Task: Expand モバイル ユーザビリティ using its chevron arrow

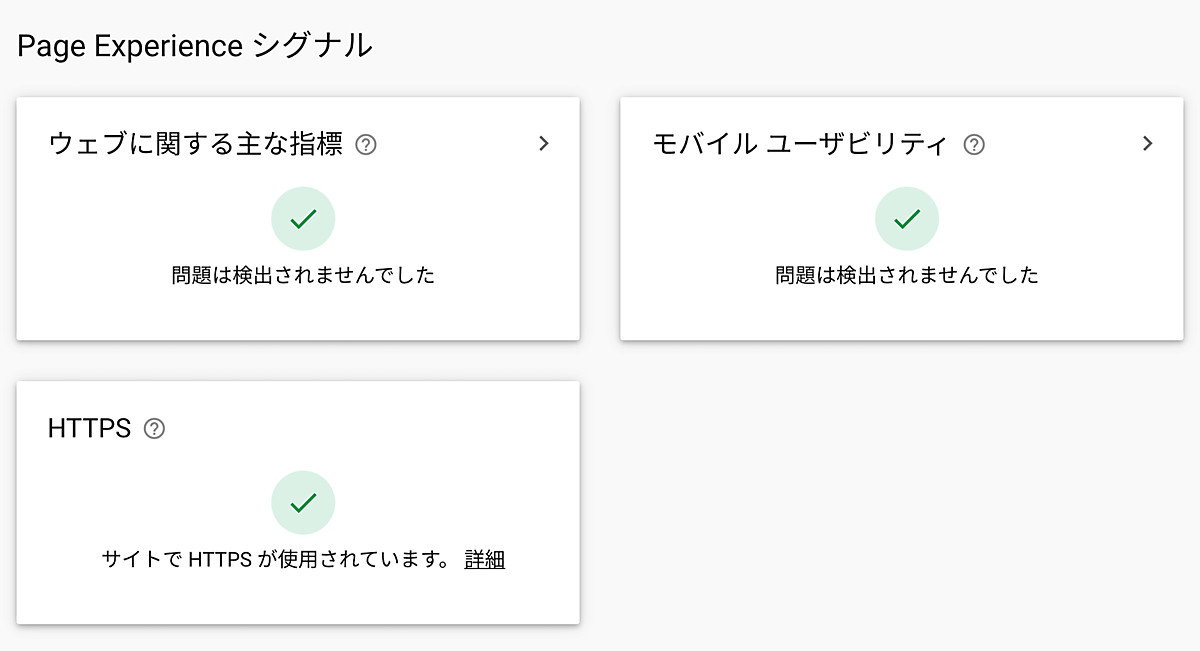Action: click(1147, 144)
